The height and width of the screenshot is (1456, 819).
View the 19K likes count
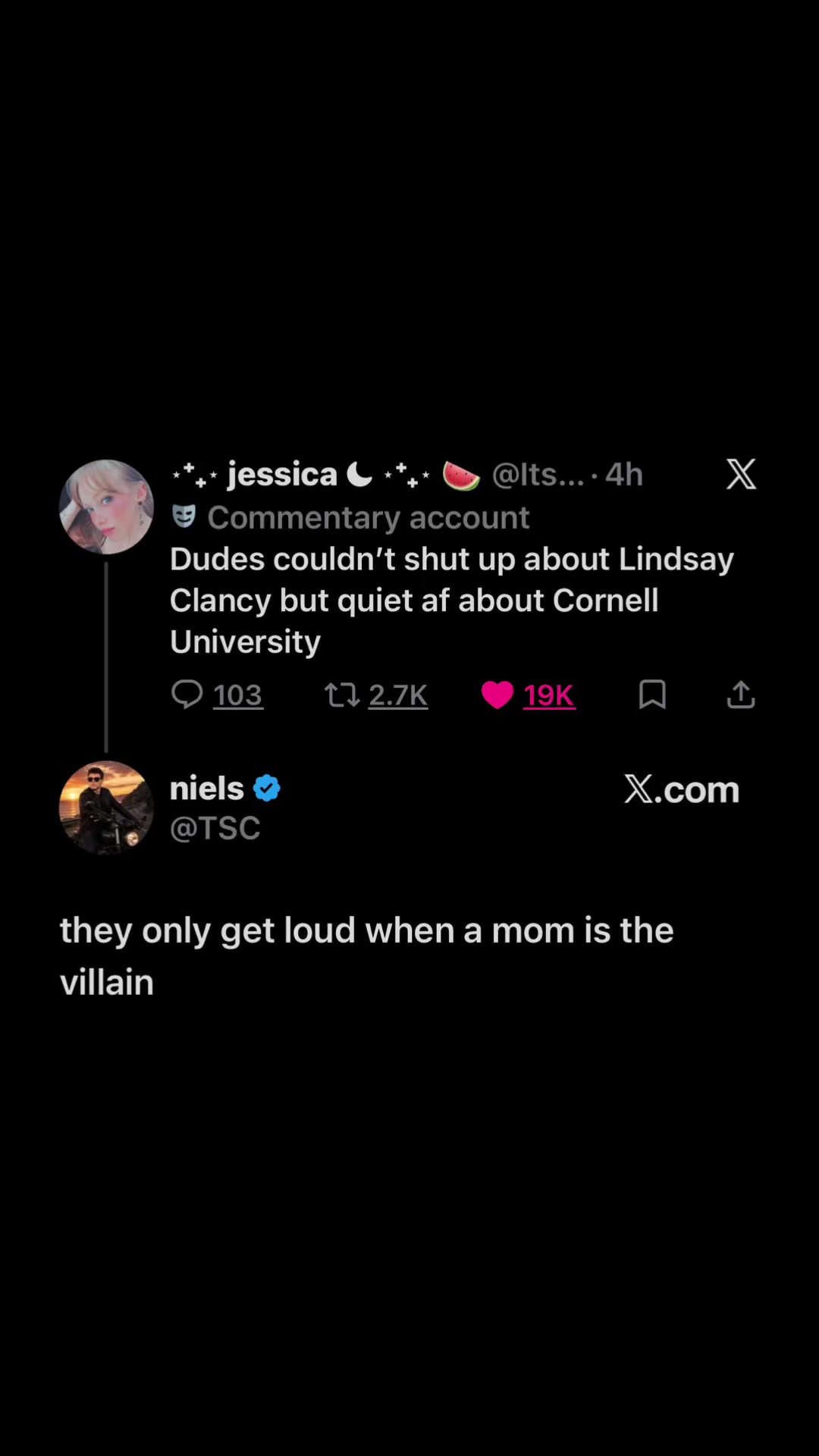(x=549, y=695)
